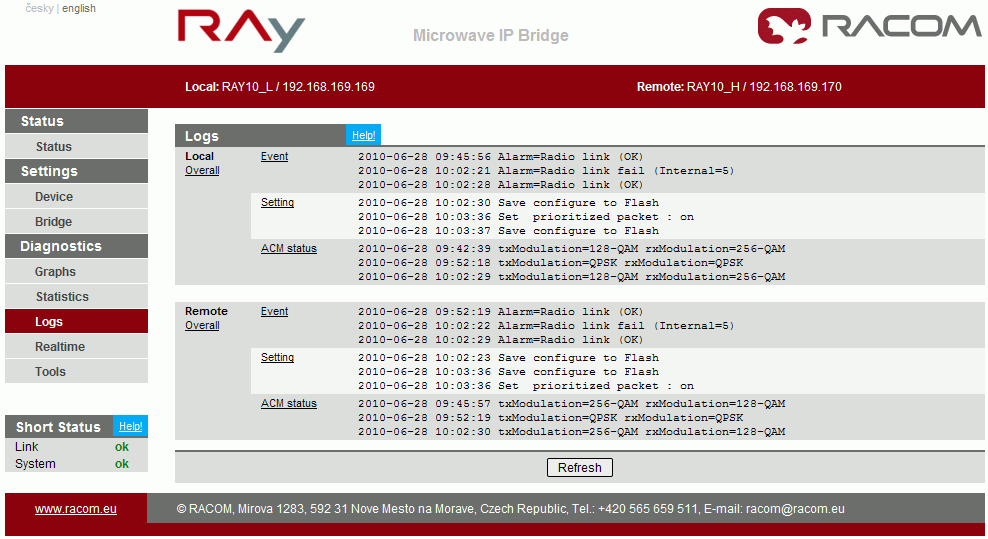The width and height of the screenshot is (988, 539).
Task: Click Short Status panel heading
Action: [x=58, y=427]
